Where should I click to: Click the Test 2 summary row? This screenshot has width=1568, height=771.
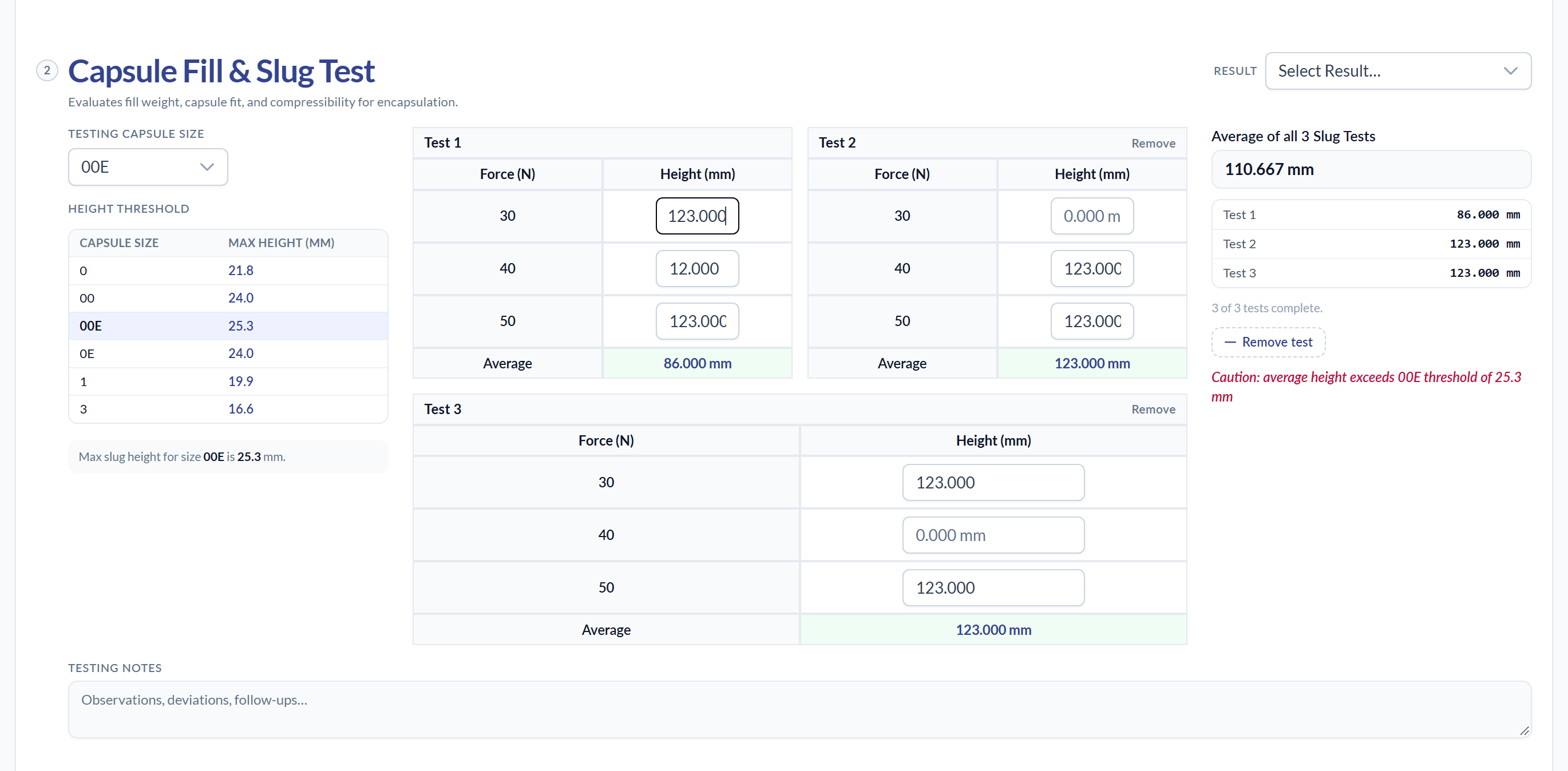pos(1371,244)
